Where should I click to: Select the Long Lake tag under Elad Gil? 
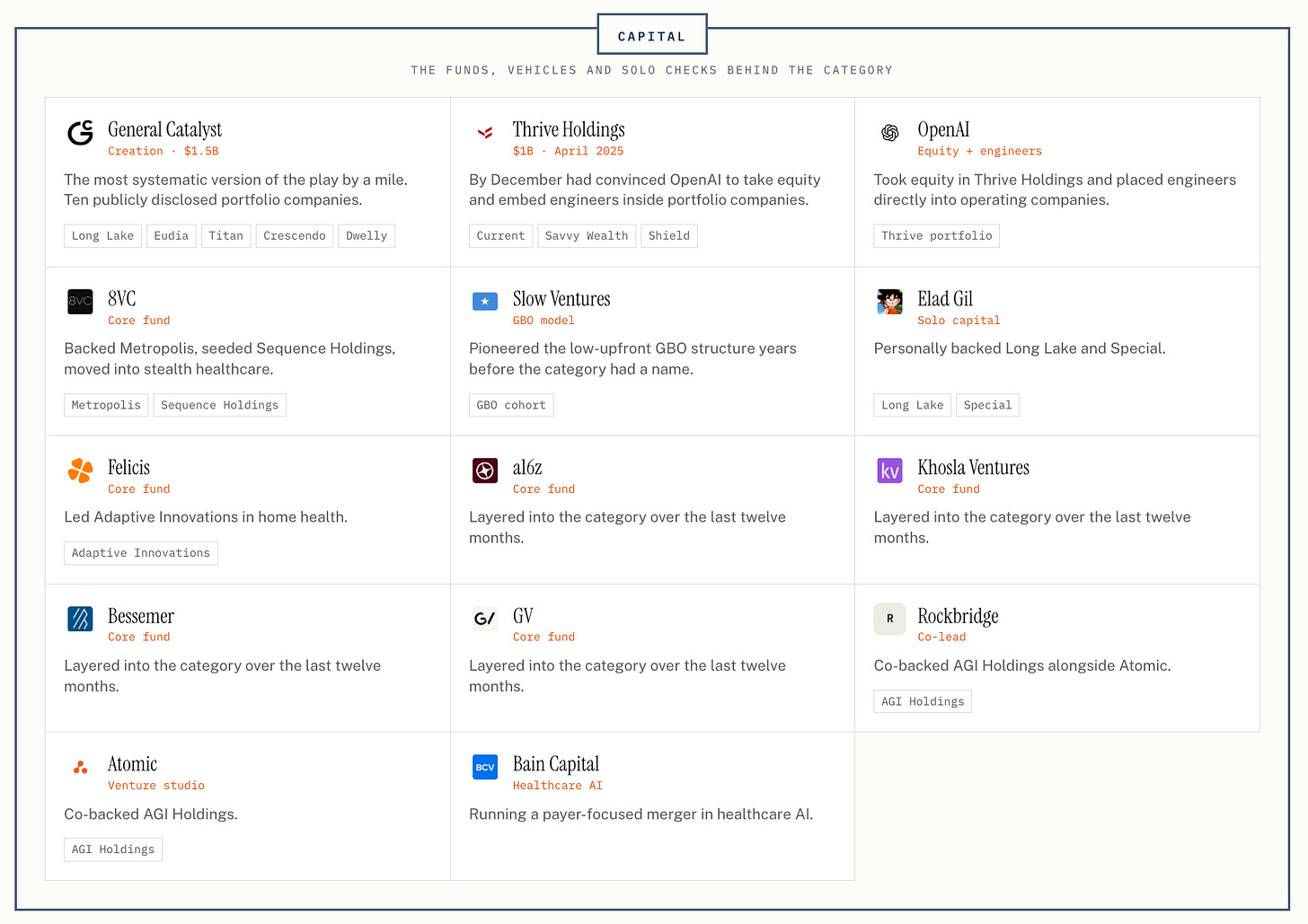pos(912,405)
